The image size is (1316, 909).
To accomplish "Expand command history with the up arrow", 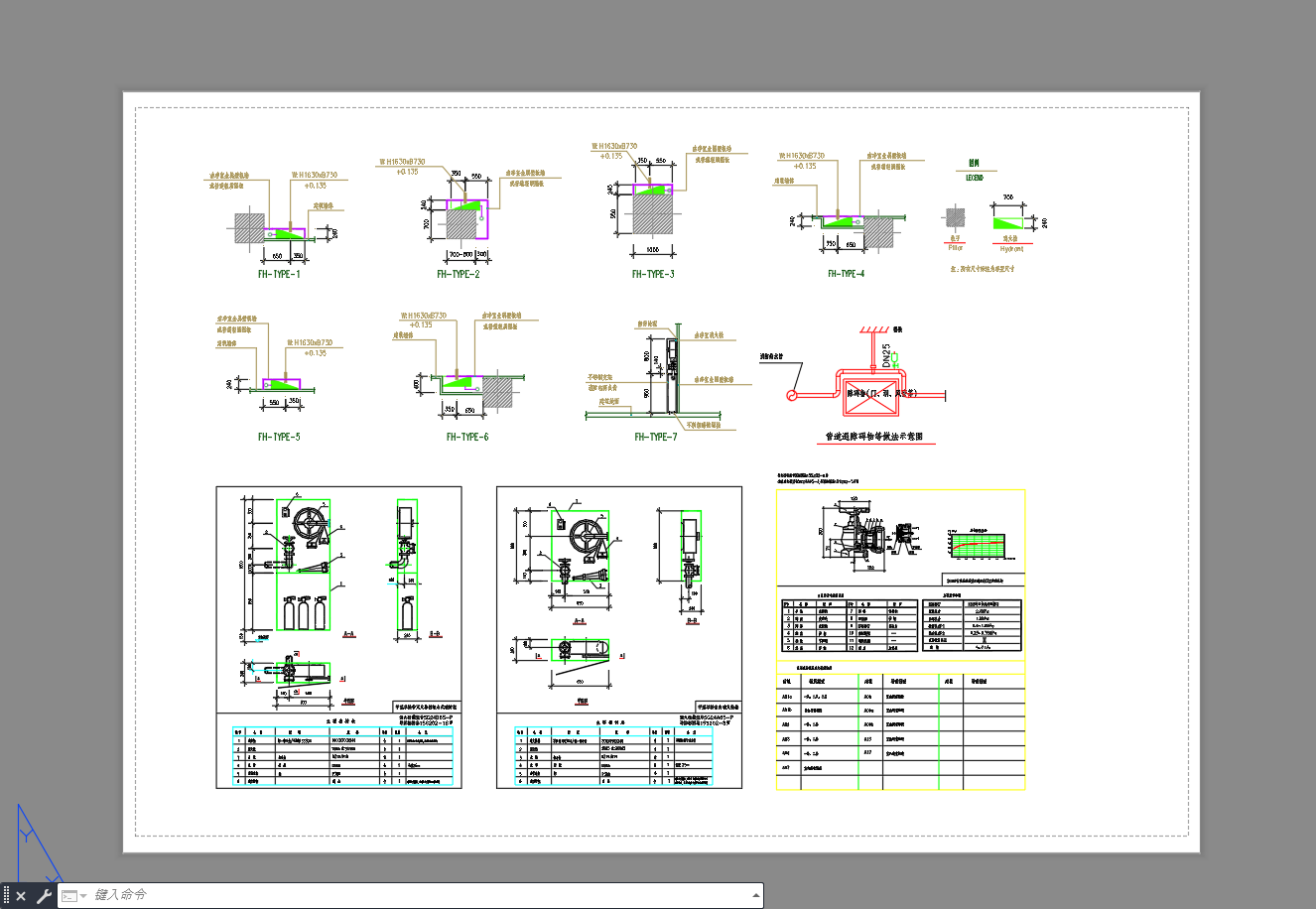I will 756,895.
